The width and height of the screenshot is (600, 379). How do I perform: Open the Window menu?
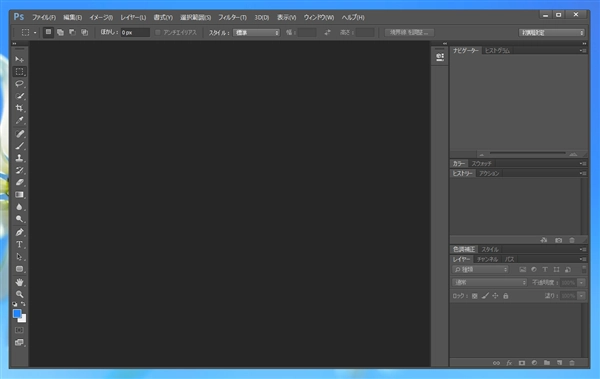click(319, 18)
